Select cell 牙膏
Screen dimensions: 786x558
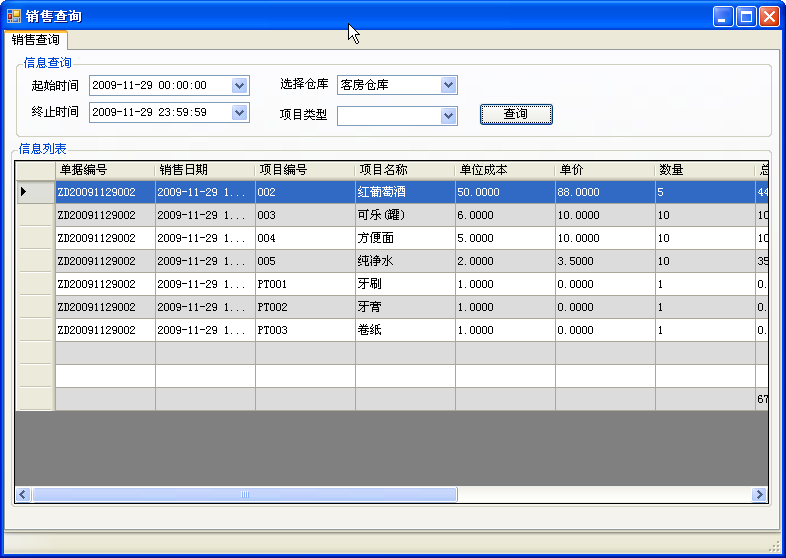tap(405, 307)
